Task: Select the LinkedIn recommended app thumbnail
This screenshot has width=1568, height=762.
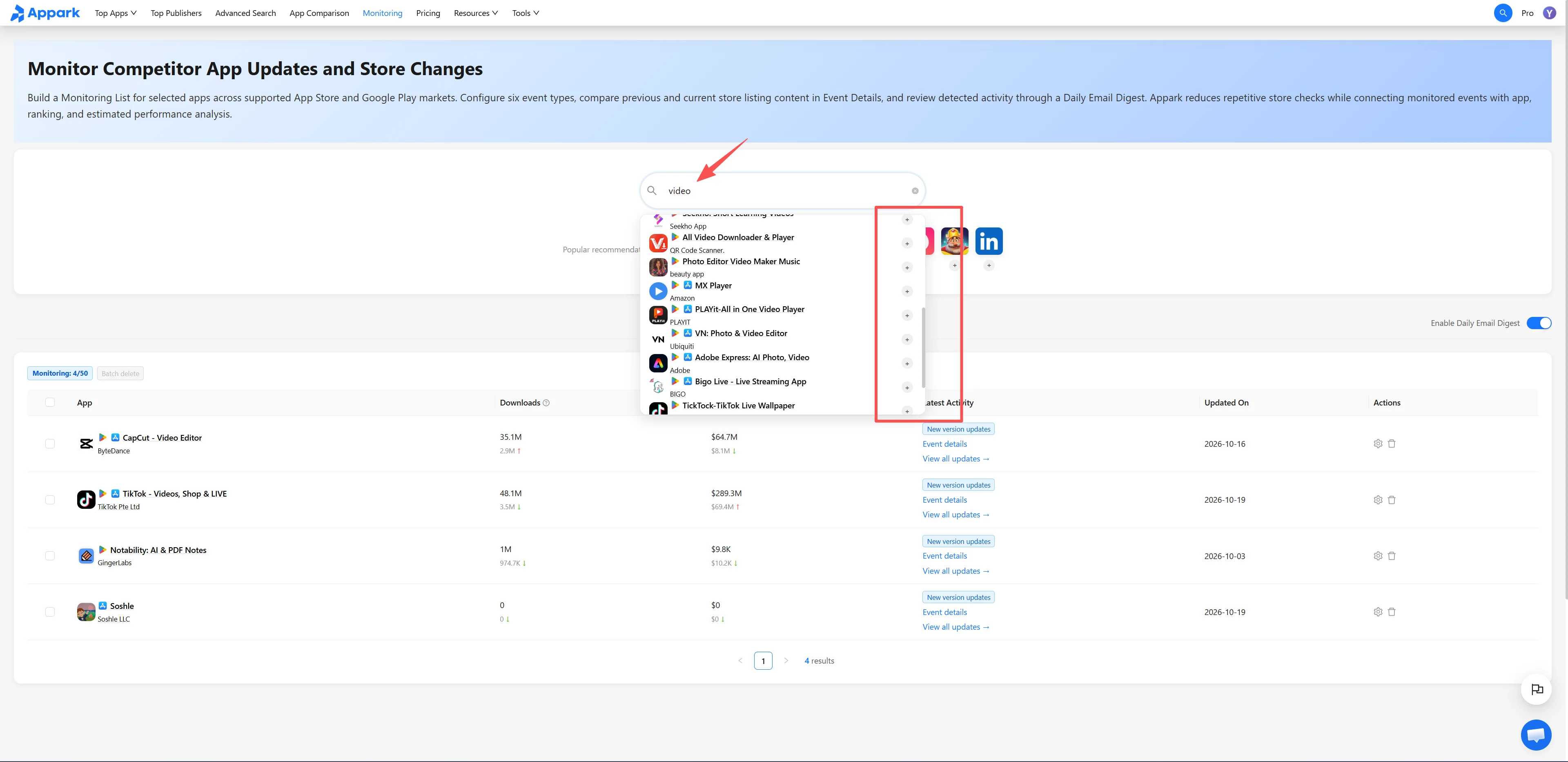Action: [989, 242]
